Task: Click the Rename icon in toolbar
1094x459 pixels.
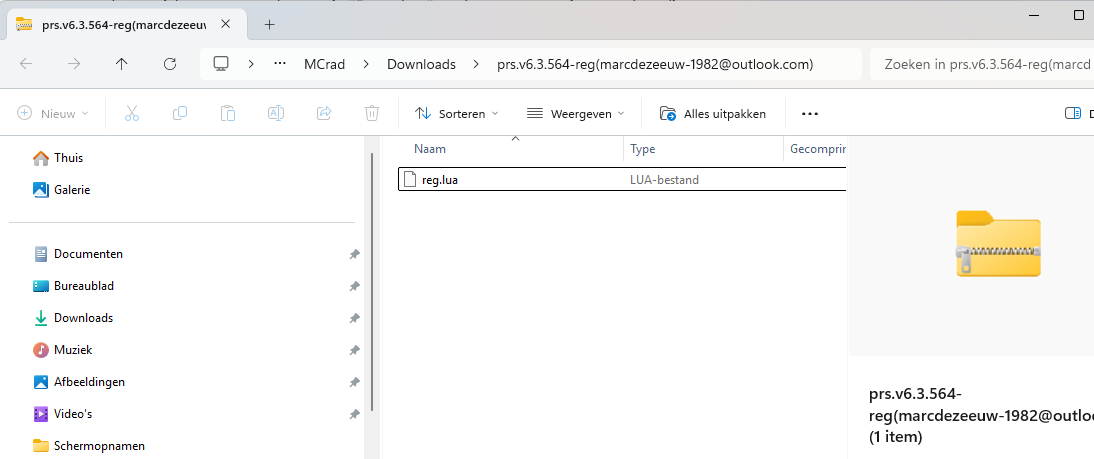Action: click(276, 114)
